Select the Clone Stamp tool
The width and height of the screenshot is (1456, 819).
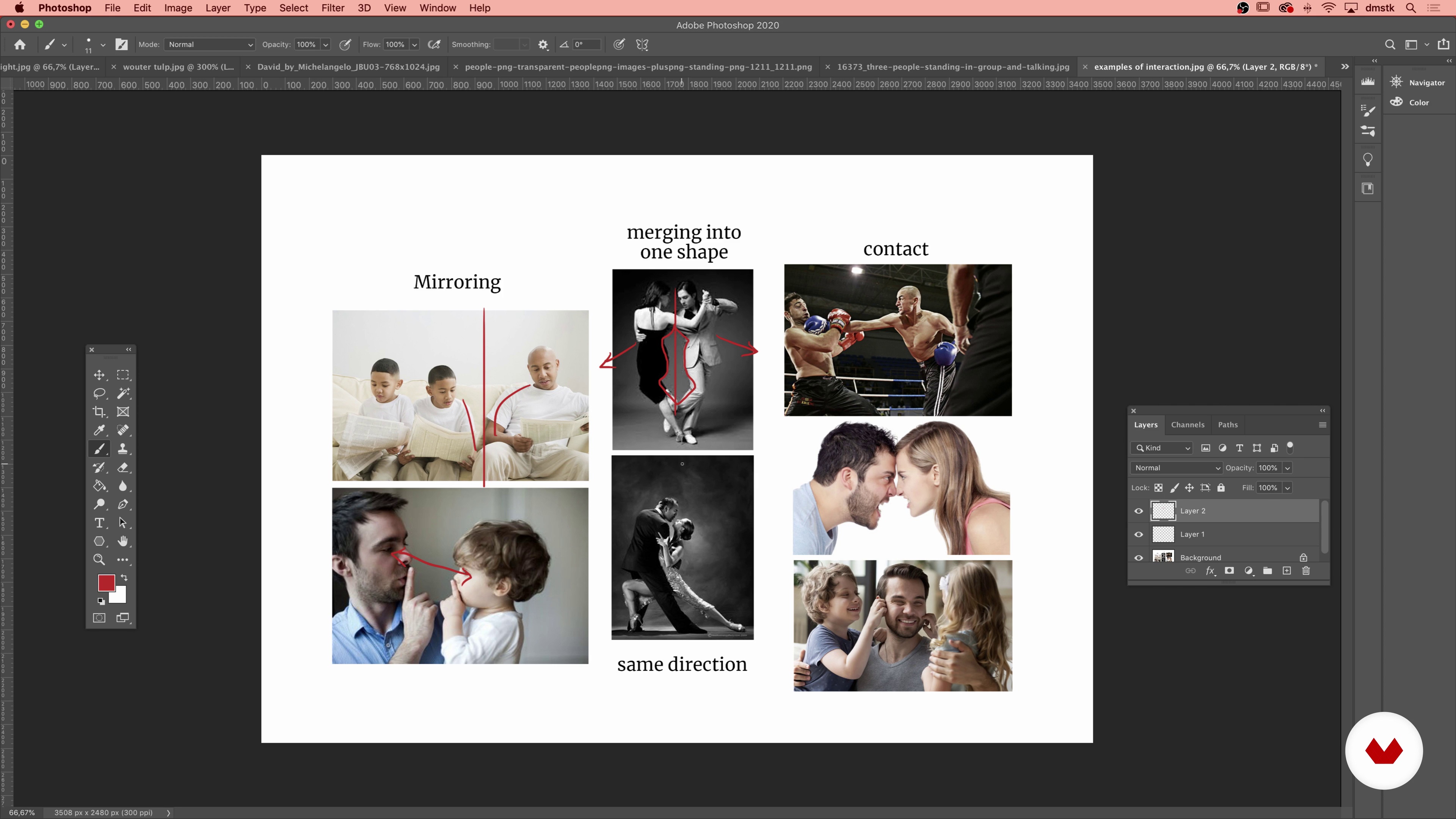(x=122, y=449)
